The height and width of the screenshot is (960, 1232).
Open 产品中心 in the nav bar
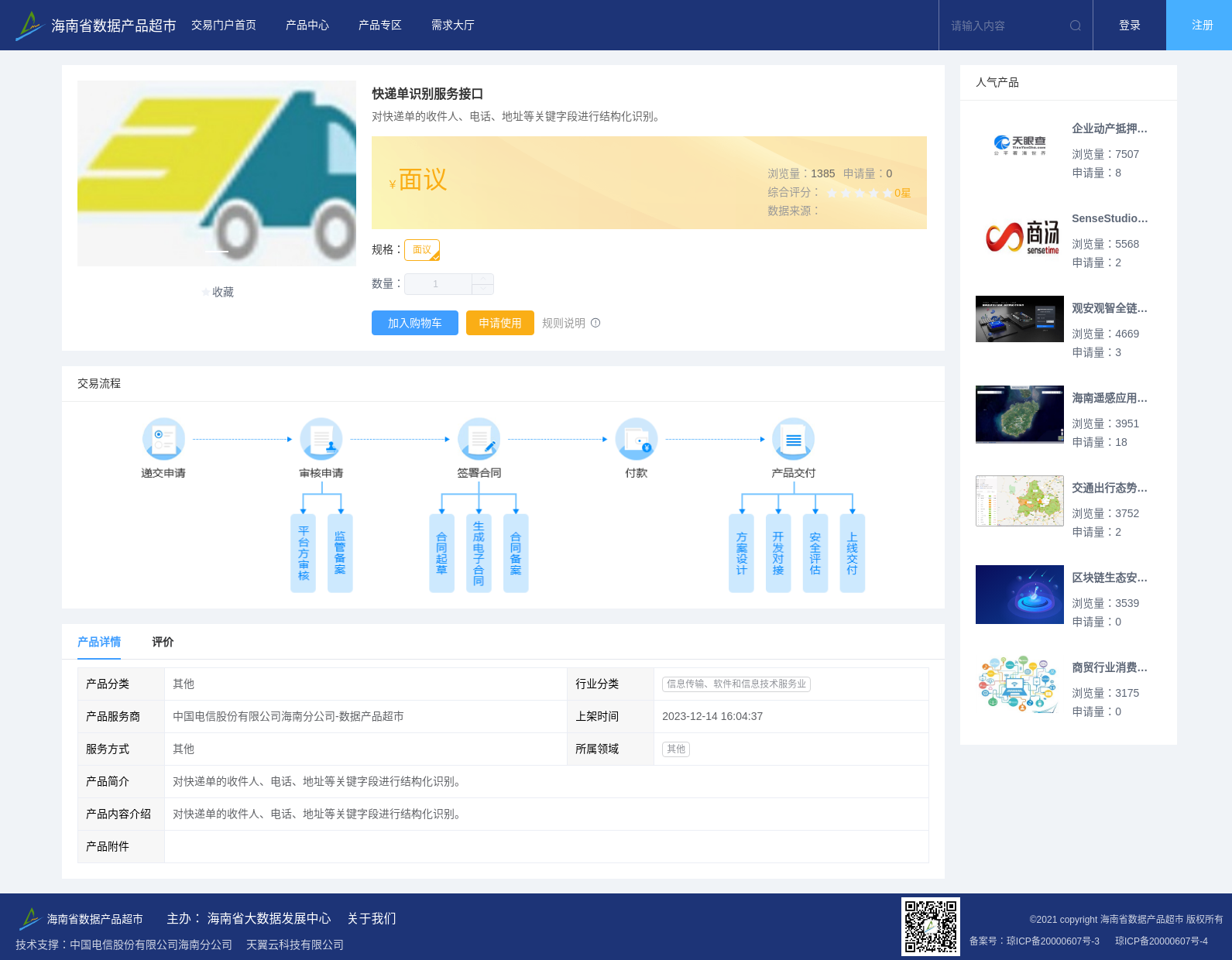[307, 26]
